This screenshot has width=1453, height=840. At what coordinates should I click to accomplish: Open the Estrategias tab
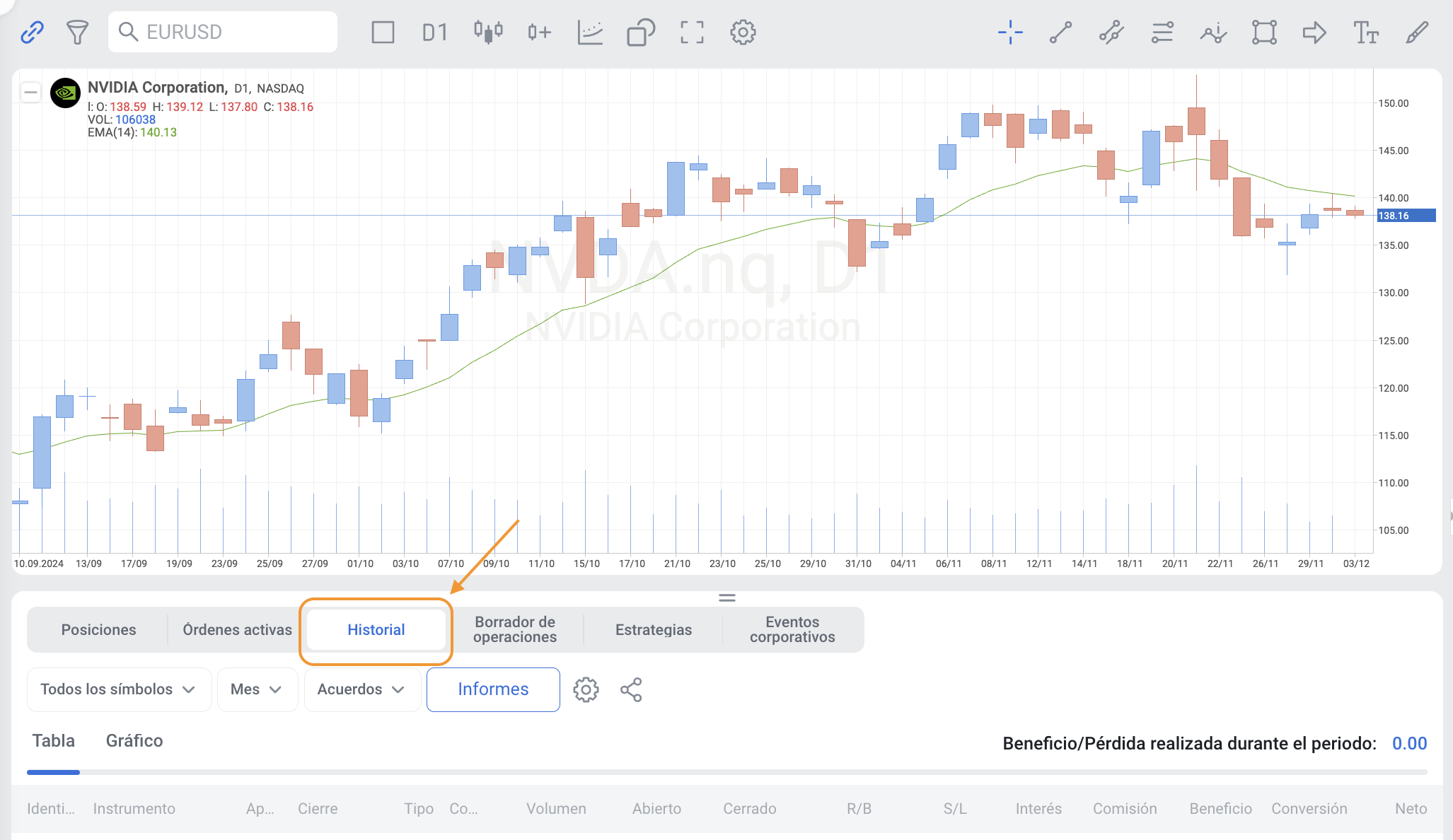click(653, 629)
